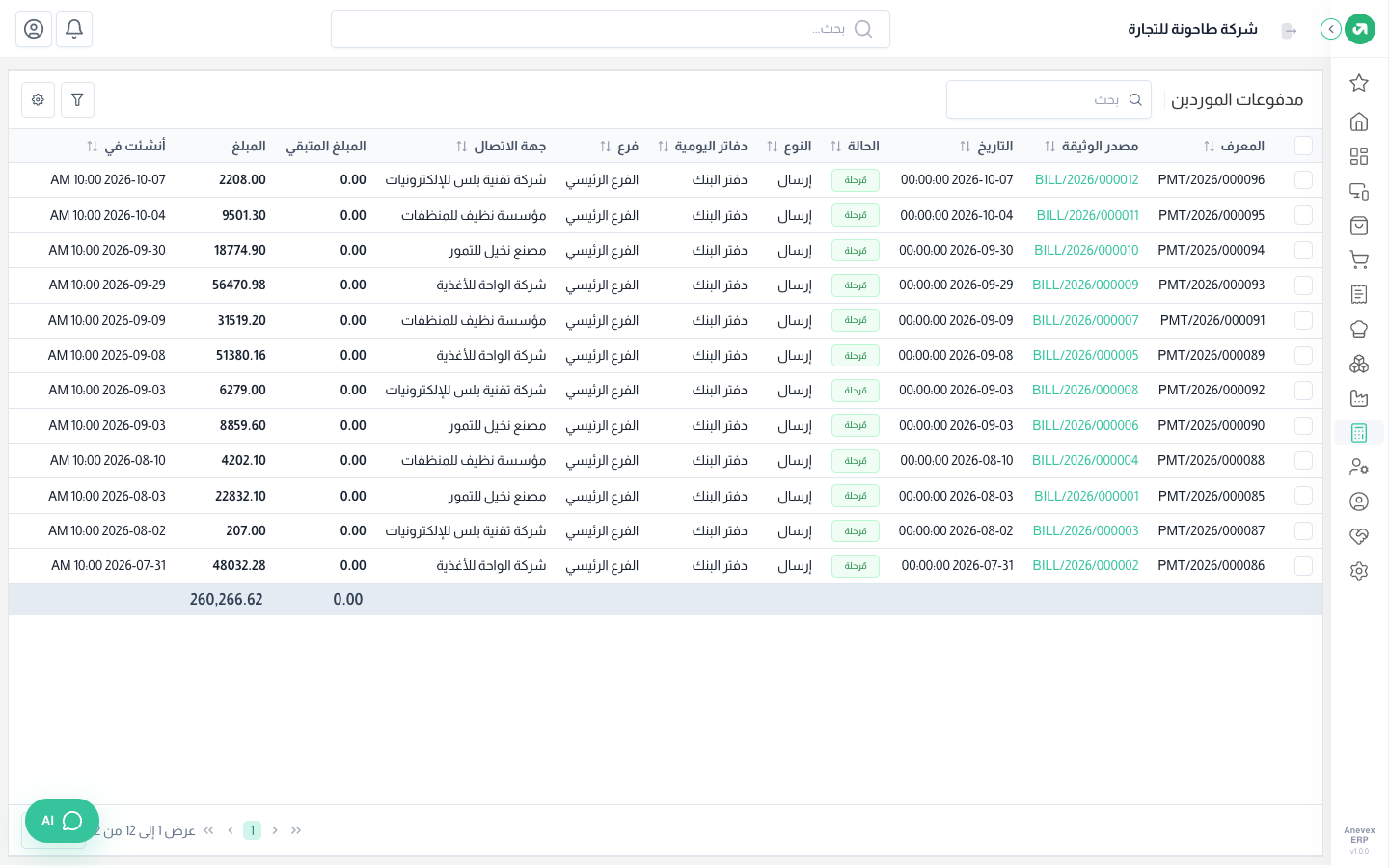The height and width of the screenshot is (868, 1389).
Task: Sort by التاريخ column header
Action: (x=986, y=146)
